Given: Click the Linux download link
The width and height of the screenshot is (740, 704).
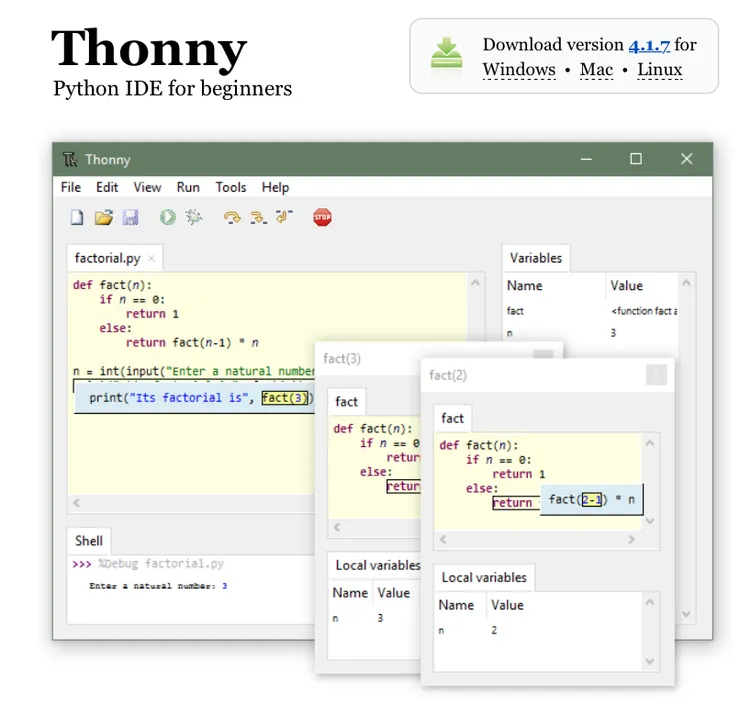Looking at the screenshot, I should click(659, 69).
